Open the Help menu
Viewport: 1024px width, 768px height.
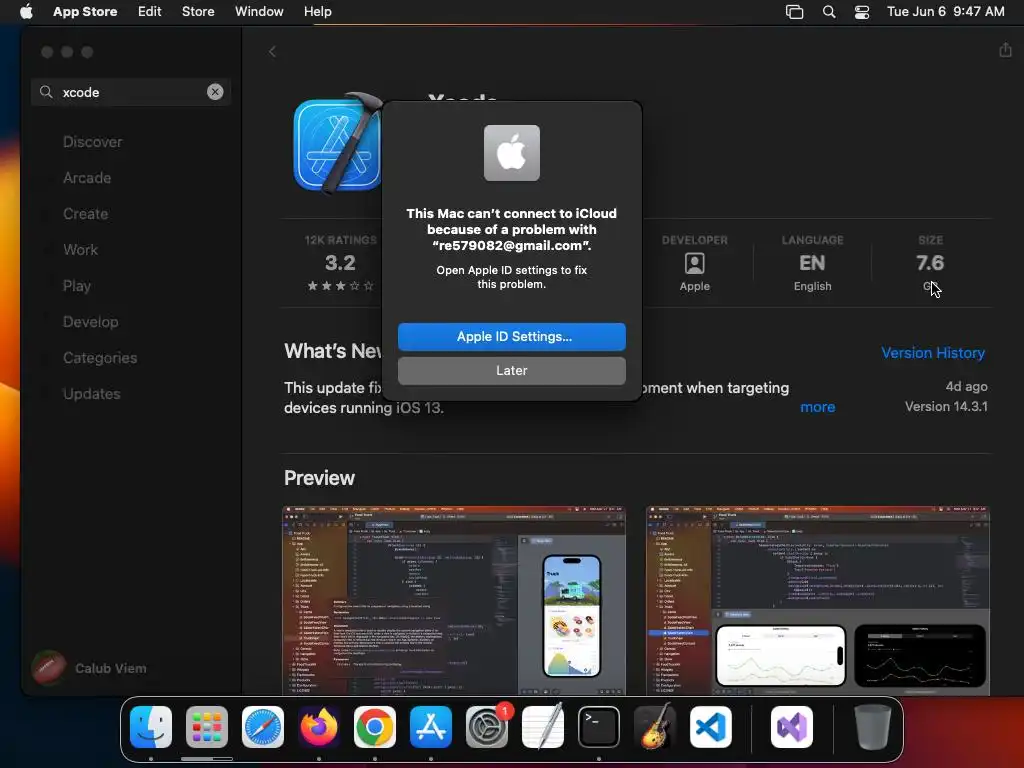(x=317, y=12)
